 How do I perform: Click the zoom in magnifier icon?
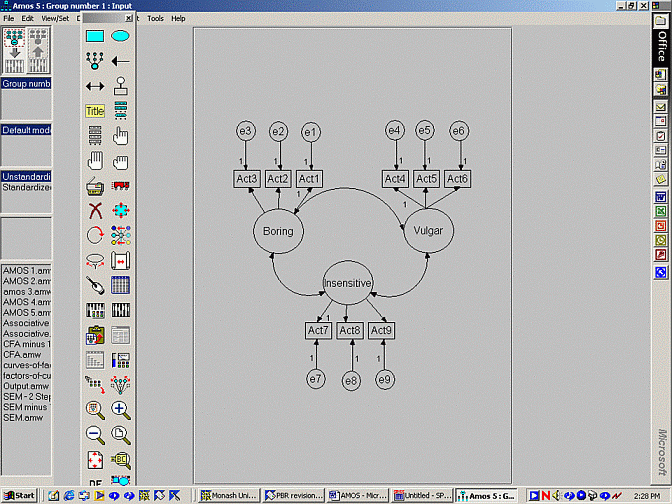tap(120, 409)
